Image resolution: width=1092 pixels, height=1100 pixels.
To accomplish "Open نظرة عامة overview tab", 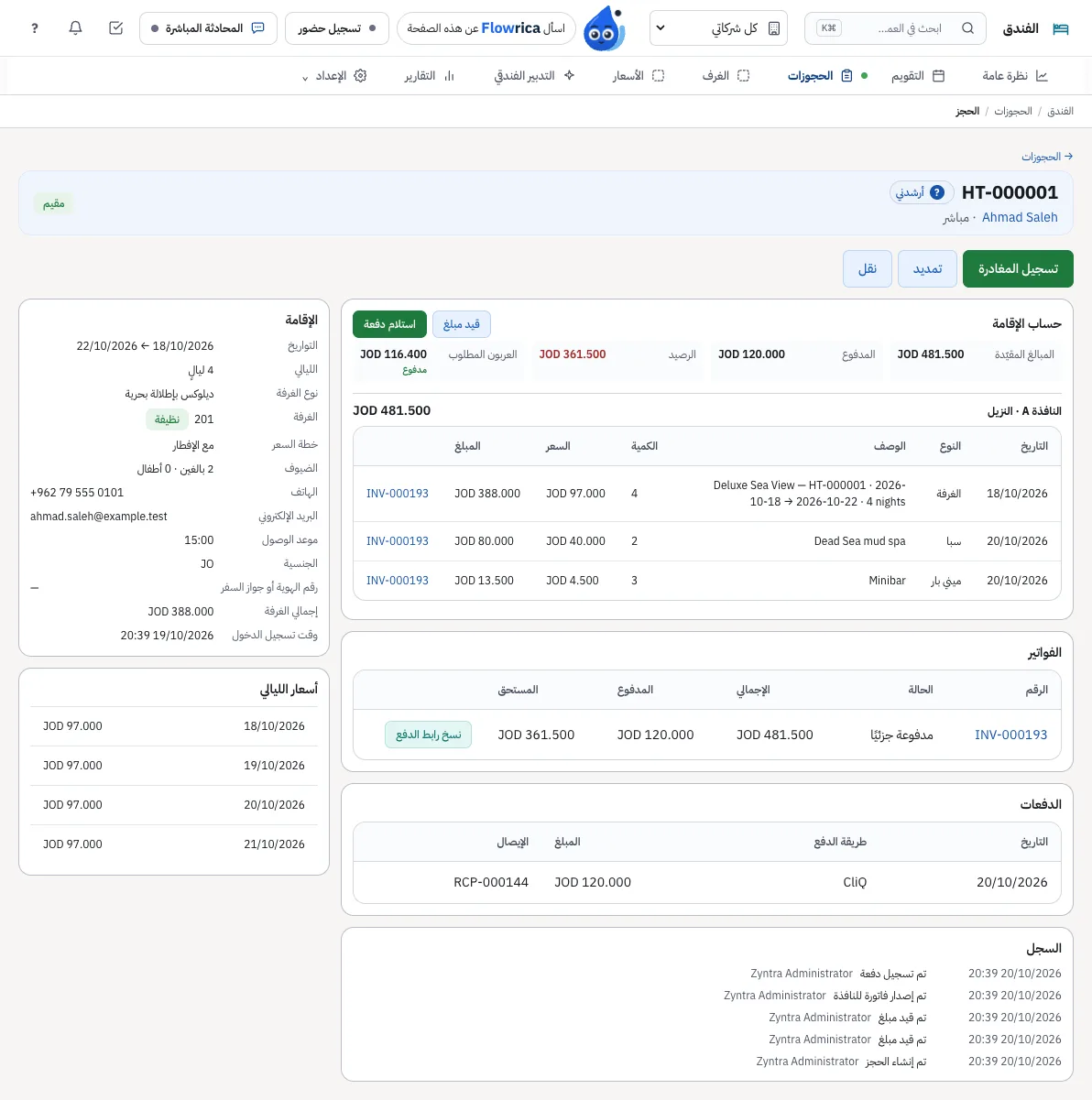I will coord(1015,76).
